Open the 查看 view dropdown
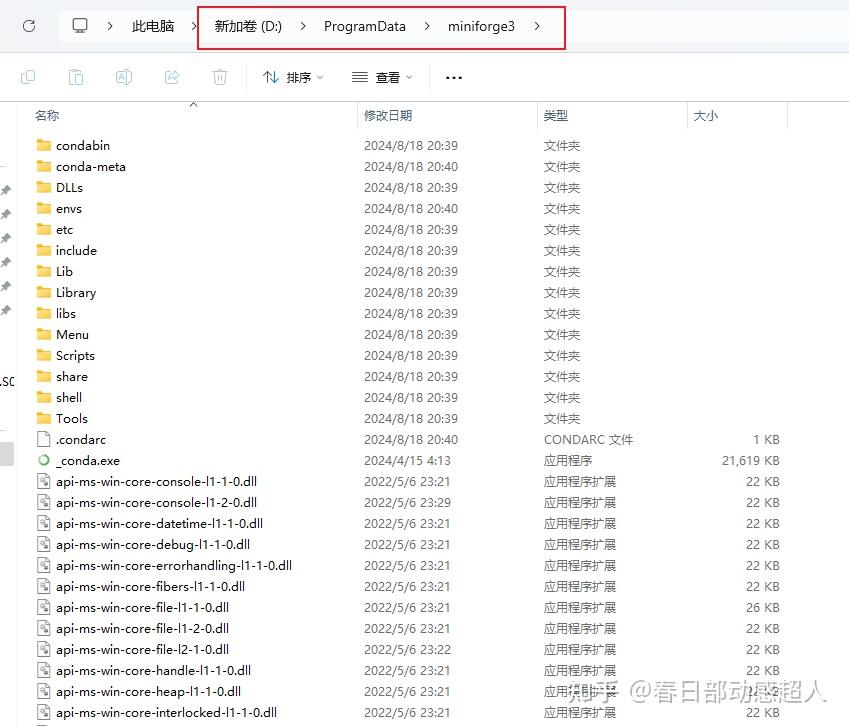Screen dimensions: 849x726 pyautogui.click(x=382, y=77)
